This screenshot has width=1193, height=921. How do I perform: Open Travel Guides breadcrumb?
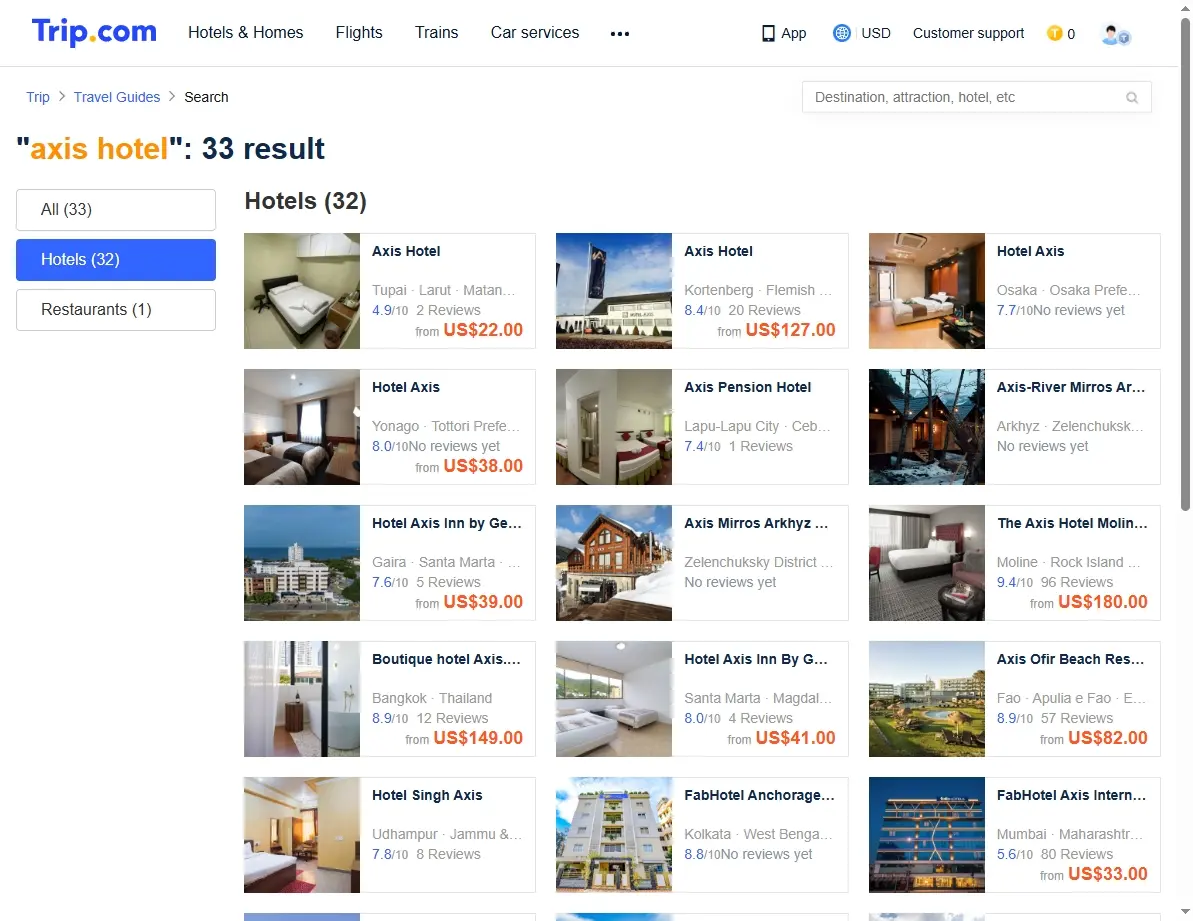pyautogui.click(x=117, y=97)
